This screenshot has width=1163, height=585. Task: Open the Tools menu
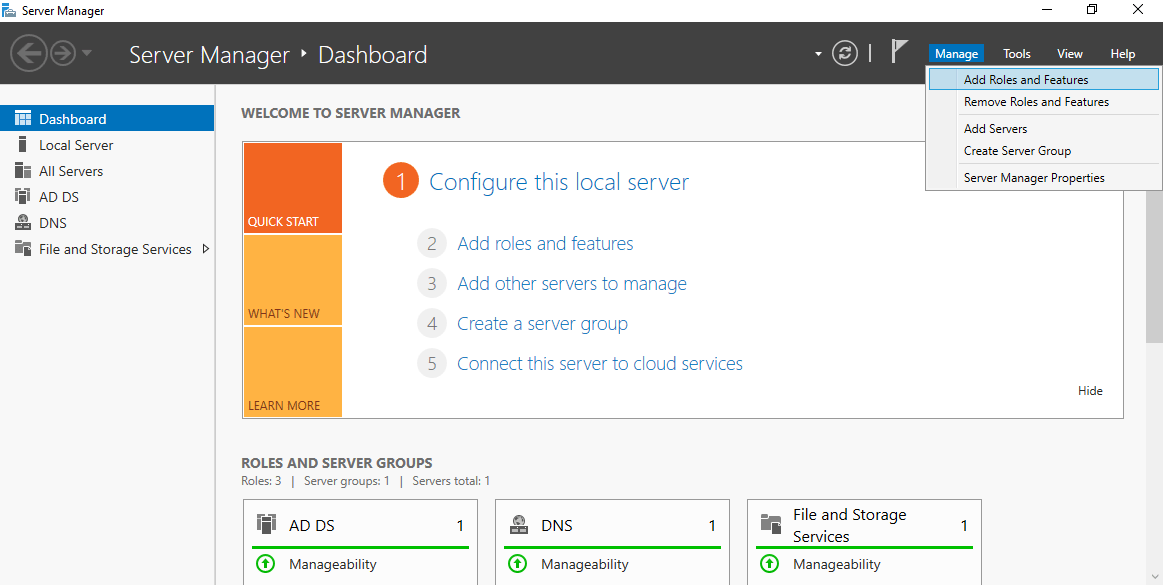pos(1017,53)
